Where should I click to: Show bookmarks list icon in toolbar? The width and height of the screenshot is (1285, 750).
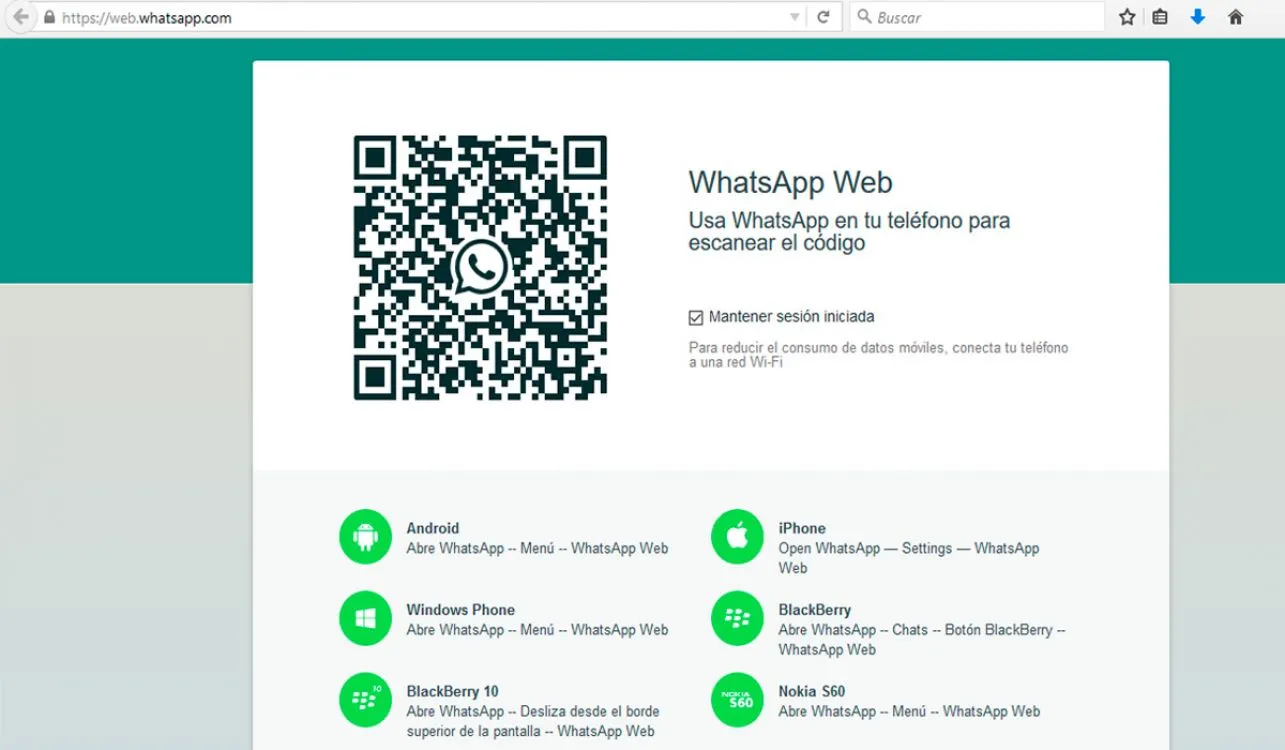pos(1160,17)
